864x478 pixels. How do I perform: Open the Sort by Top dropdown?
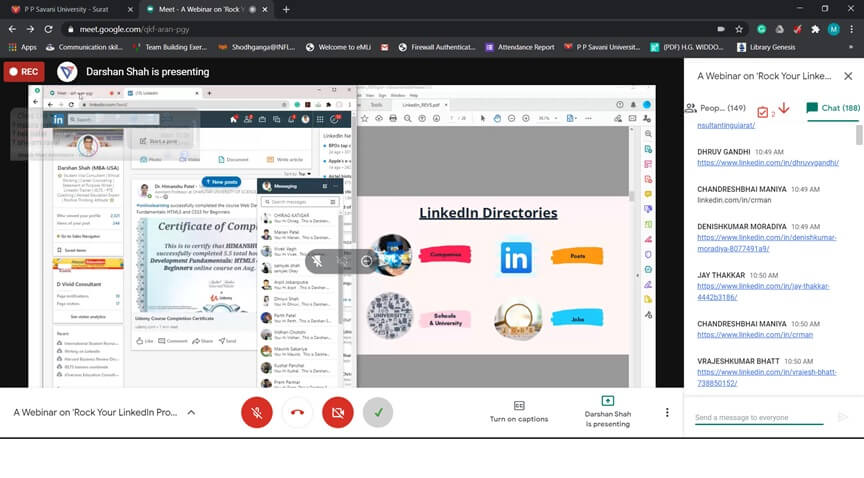(298, 174)
